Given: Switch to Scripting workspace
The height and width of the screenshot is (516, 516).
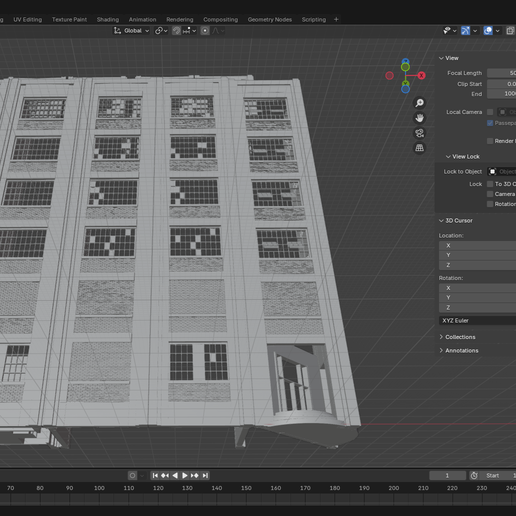Looking at the screenshot, I should 314,19.
